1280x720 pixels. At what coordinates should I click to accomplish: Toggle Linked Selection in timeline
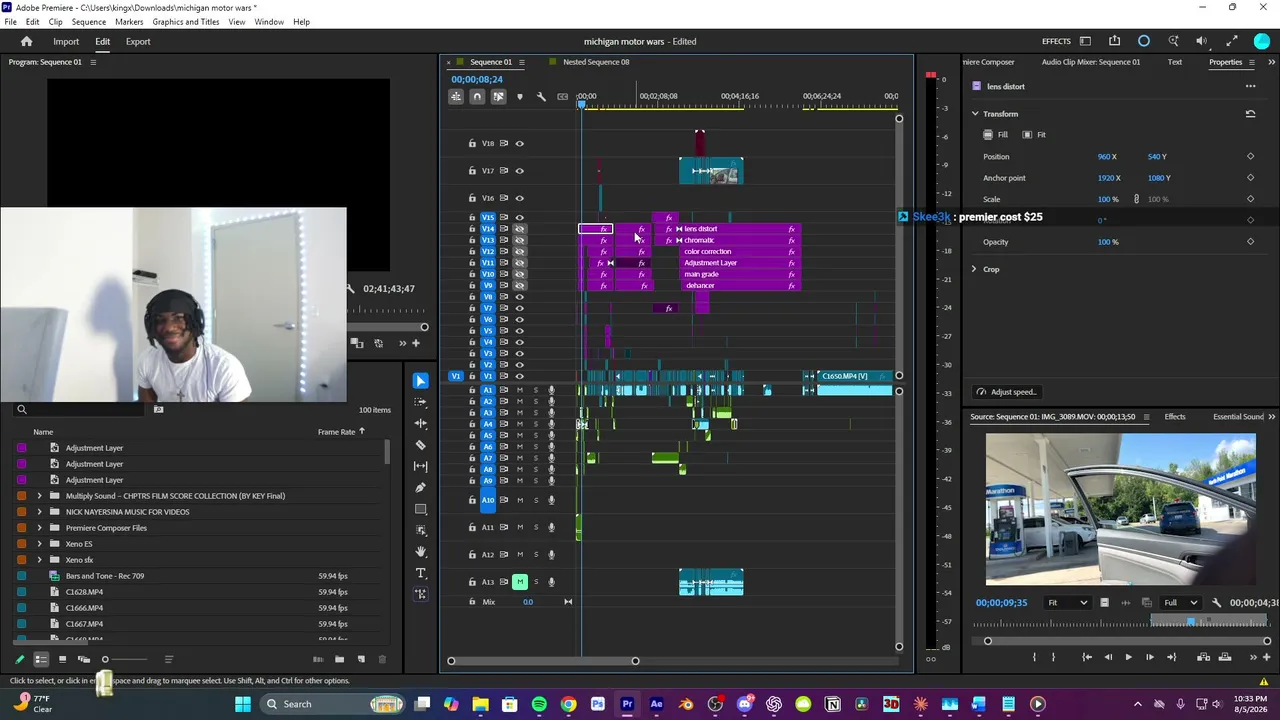pyautogui.click(x=498, y=97)
